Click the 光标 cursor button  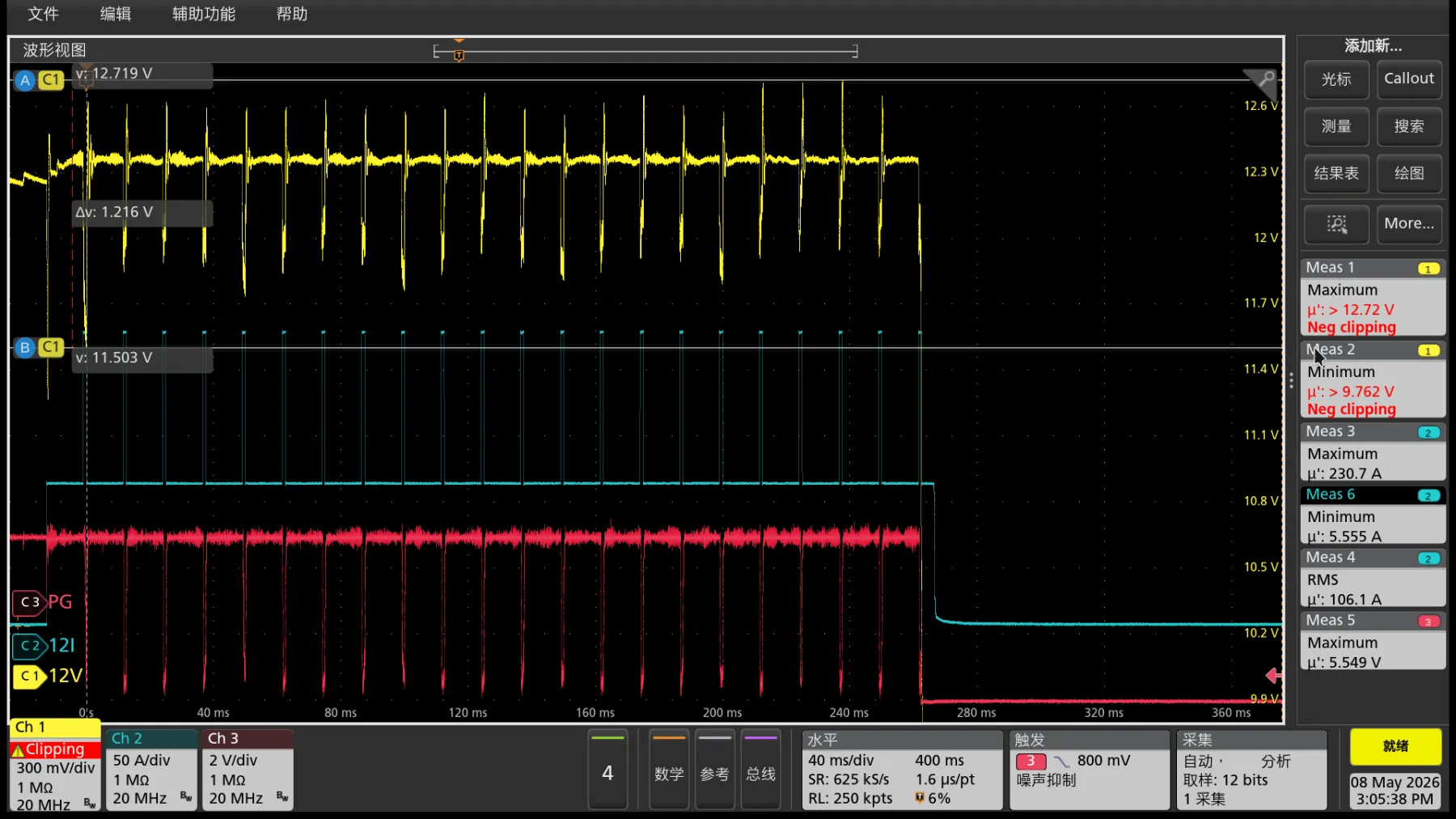pyautogui.click(x=1336, y=79)
